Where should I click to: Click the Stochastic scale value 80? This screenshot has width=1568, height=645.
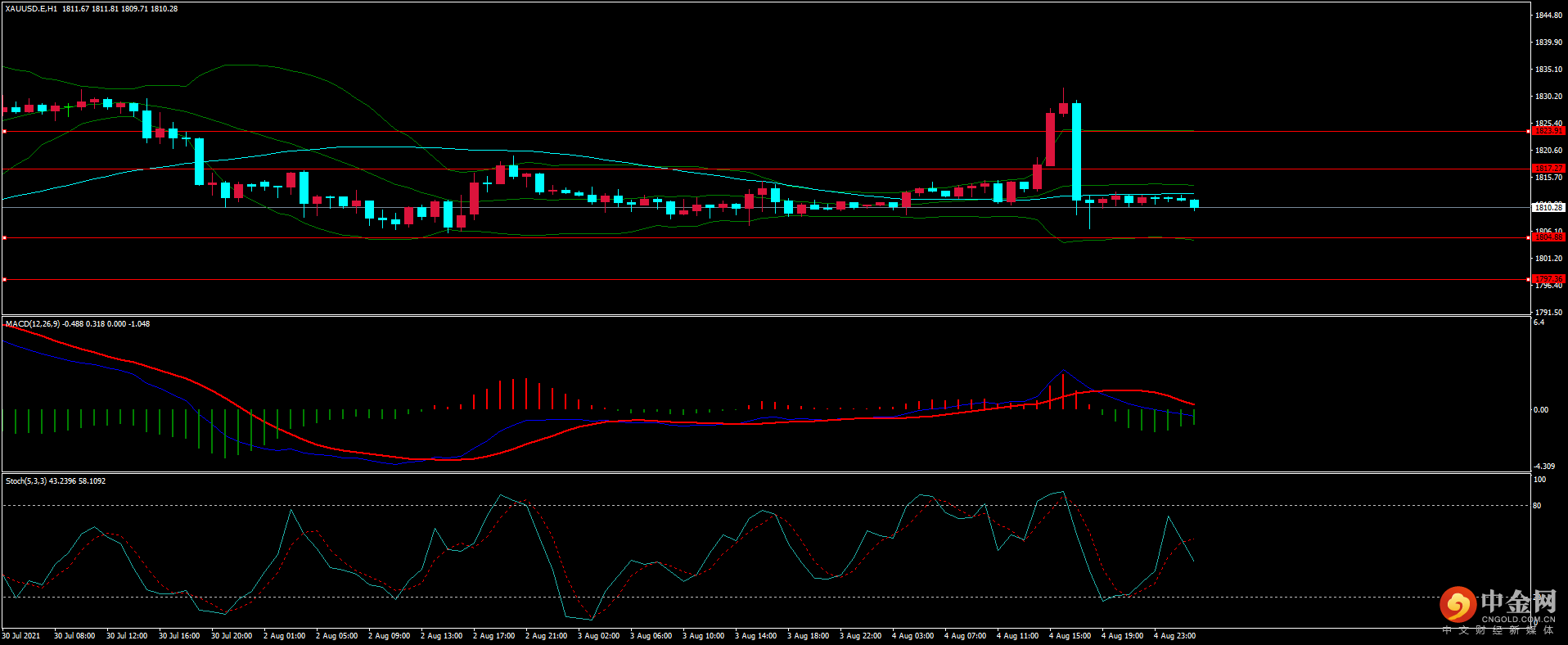pos(1537,506)
